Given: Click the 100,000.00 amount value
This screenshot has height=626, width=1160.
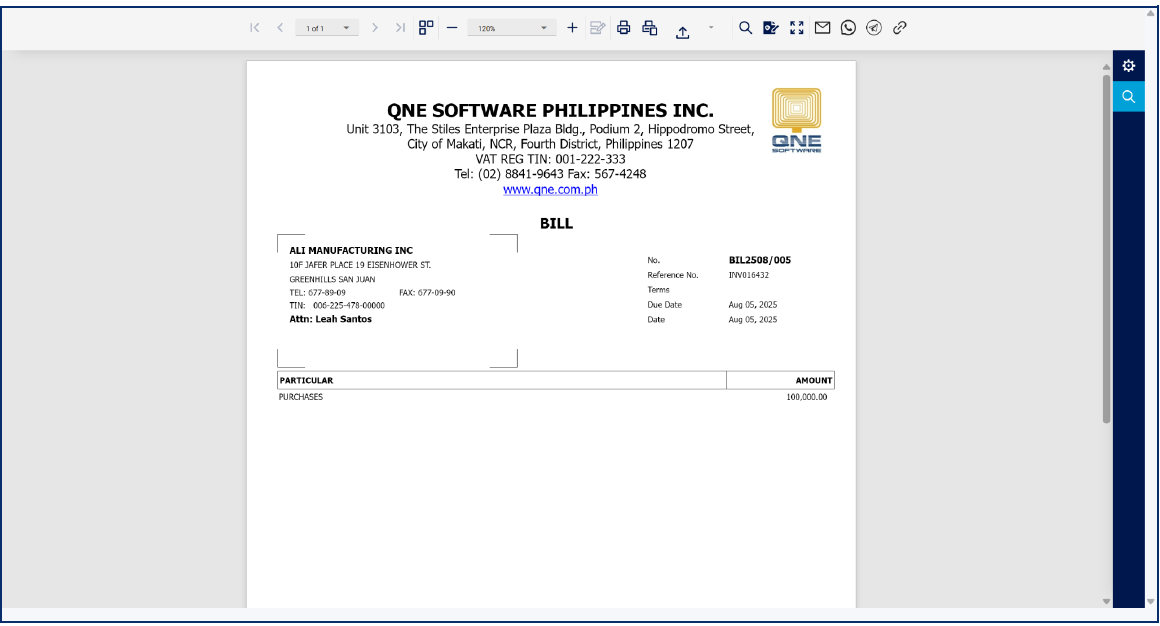Looking at the screenshot, I should (806, 397).
